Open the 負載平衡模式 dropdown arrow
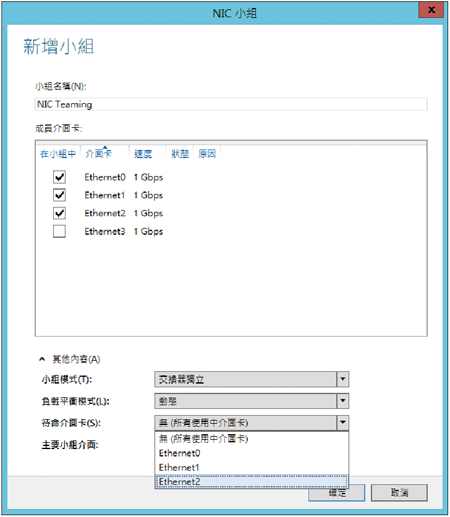 343,401
